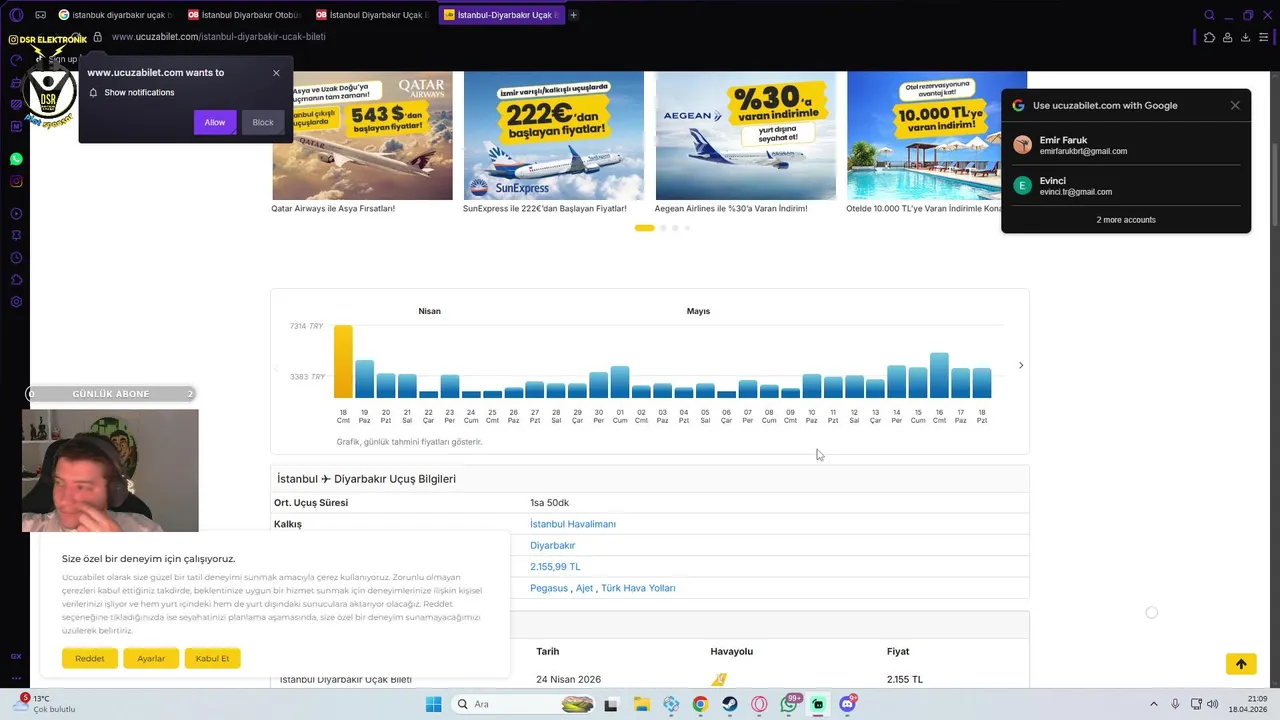Viewport: 1280px width, 720px height.
Task: Open the Easy setup sliders icon
Action: point(1264,37)
